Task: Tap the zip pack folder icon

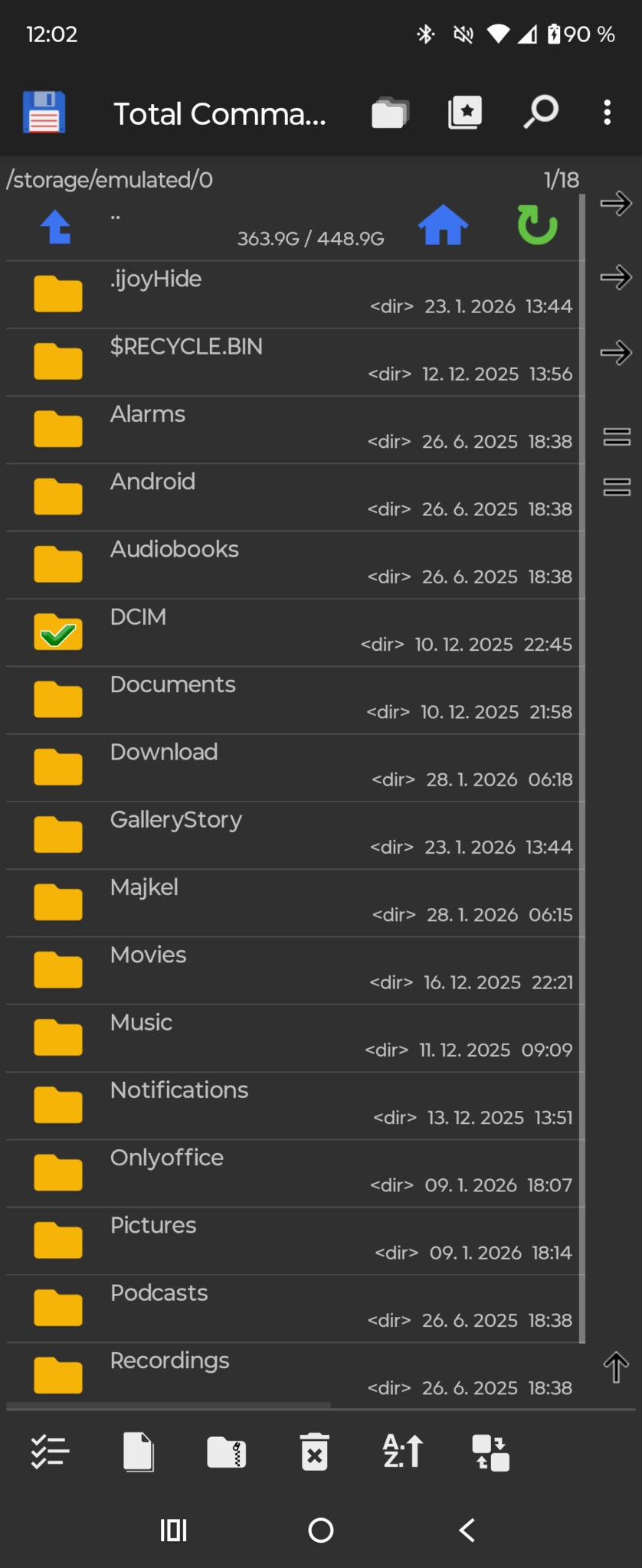Action: 226,1452
